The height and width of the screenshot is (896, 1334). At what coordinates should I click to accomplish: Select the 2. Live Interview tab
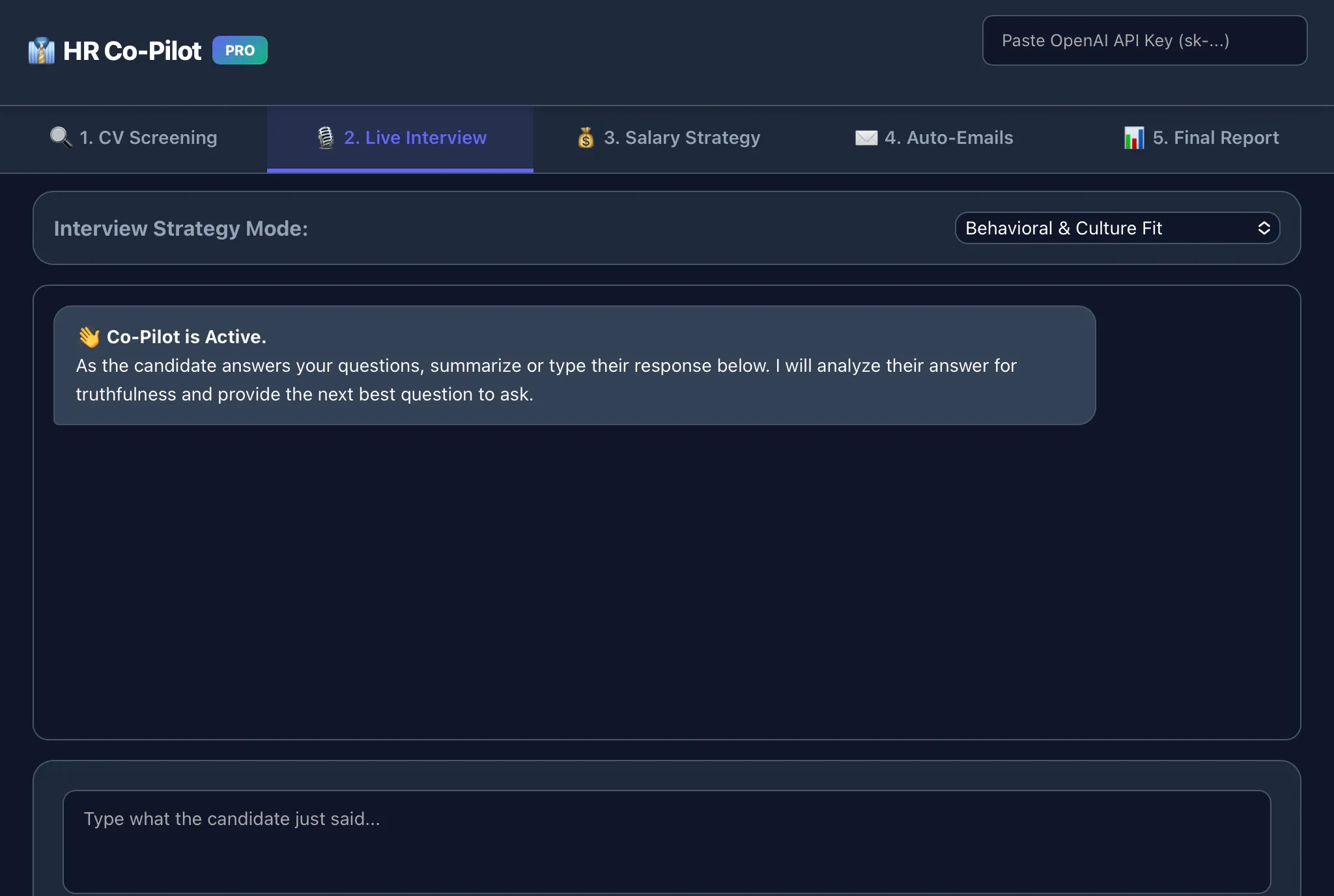(x=400, y=139)
